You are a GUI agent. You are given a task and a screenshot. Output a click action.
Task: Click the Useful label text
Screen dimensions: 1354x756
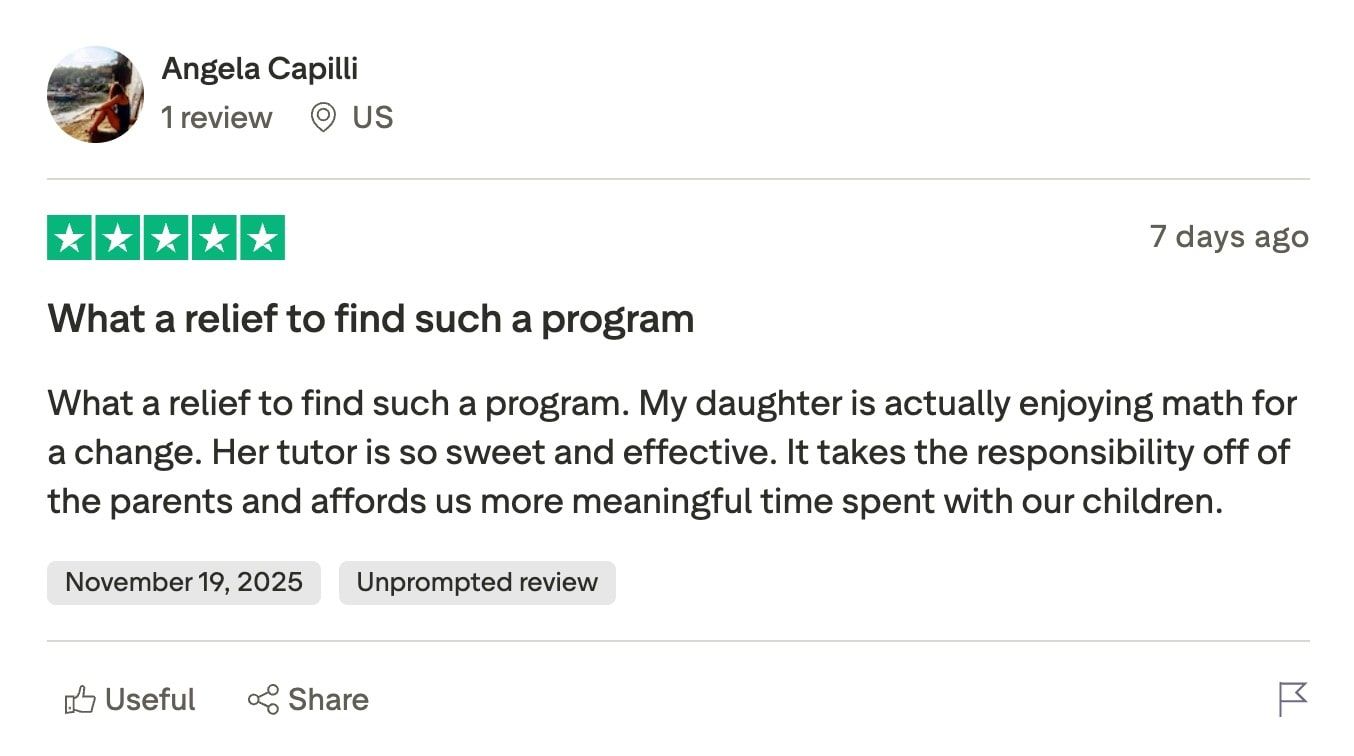150,699
